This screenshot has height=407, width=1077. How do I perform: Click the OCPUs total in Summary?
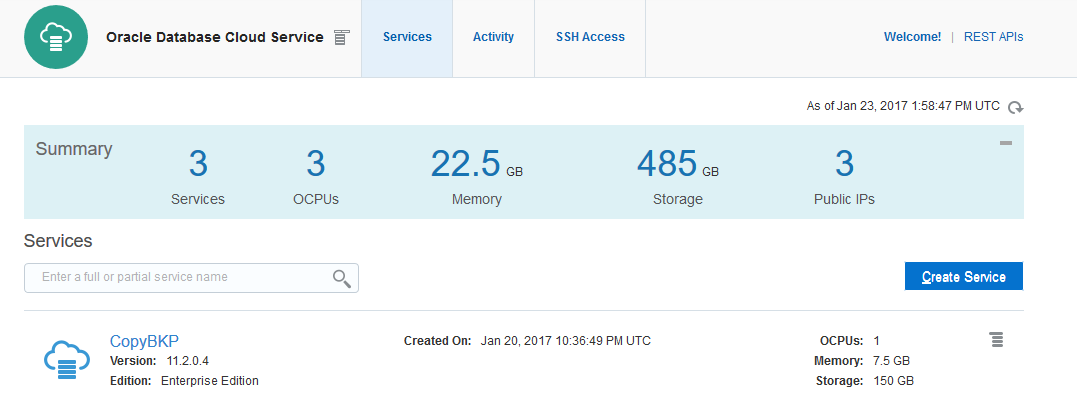point(316,165)
